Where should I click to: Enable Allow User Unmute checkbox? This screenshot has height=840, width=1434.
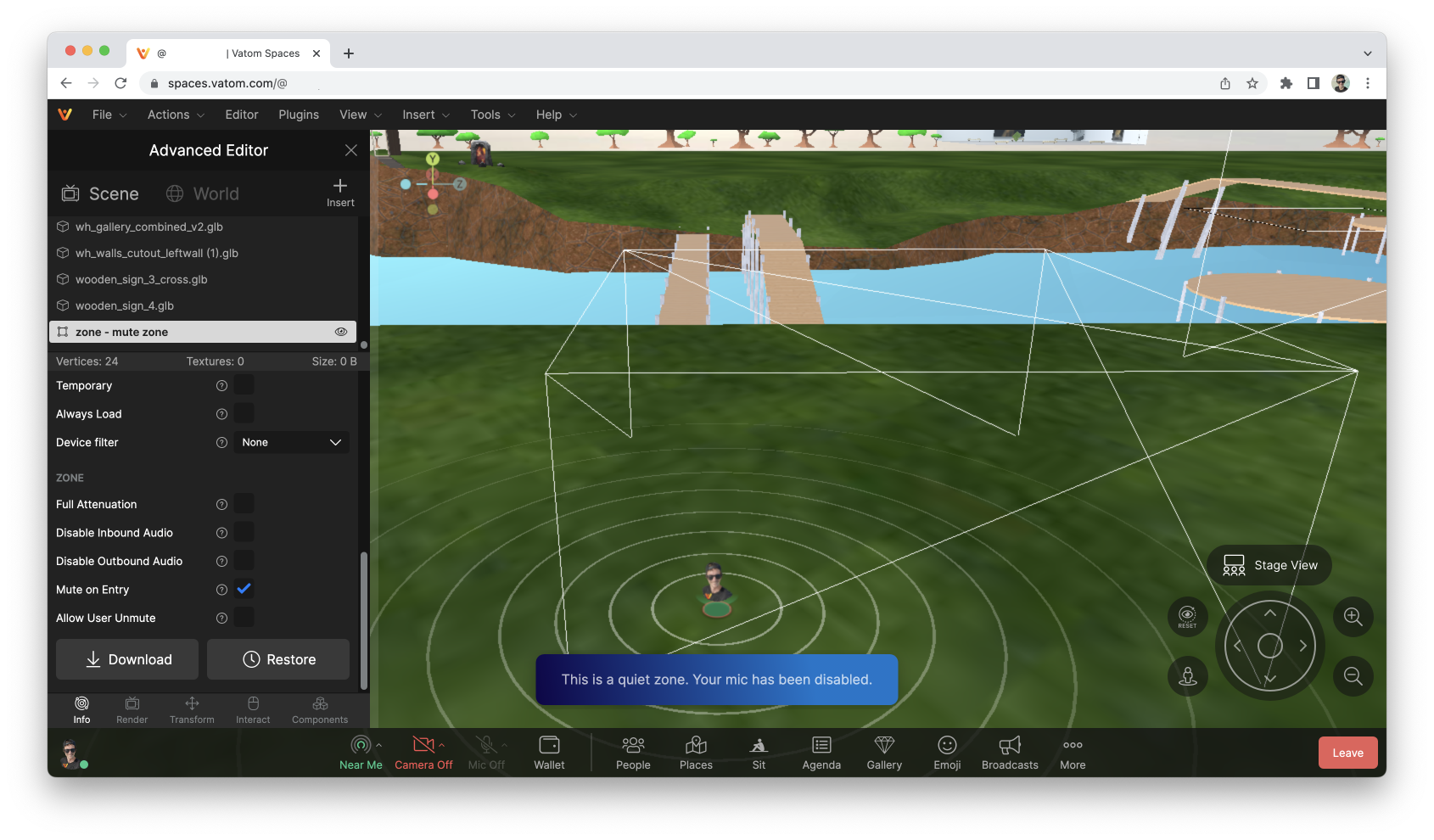point(244,618)
